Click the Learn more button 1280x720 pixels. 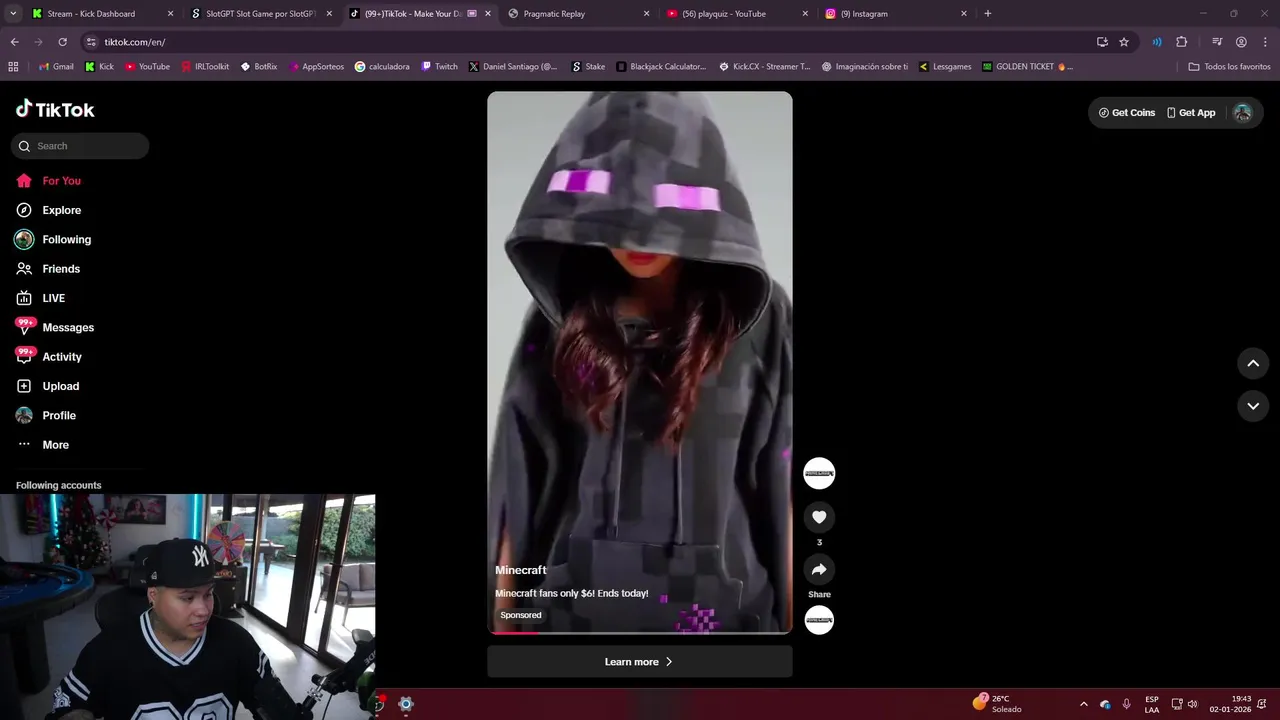[640, 662]
